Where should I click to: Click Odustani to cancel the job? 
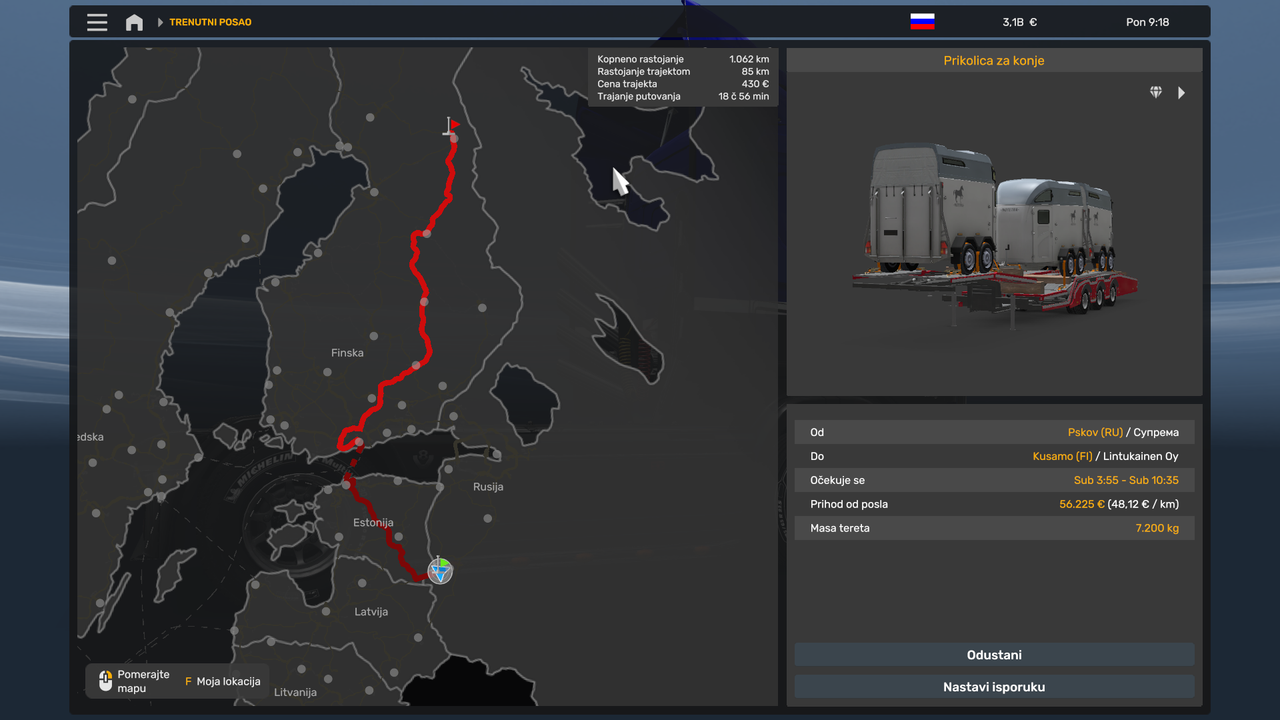[x=994, y=655]
